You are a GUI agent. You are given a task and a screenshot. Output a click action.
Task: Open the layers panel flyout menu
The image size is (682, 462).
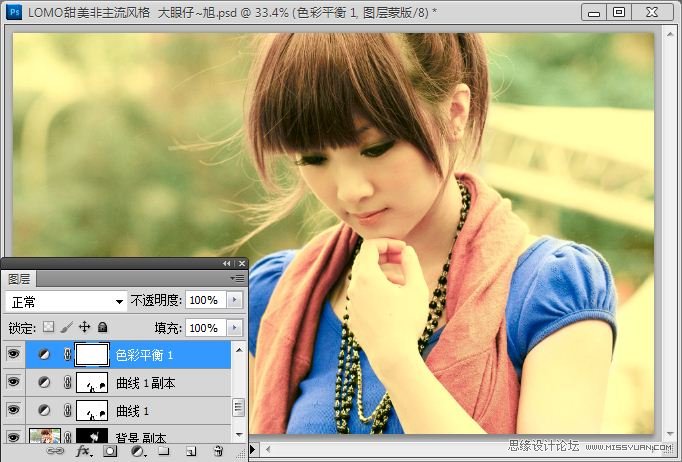coord(237,278)
